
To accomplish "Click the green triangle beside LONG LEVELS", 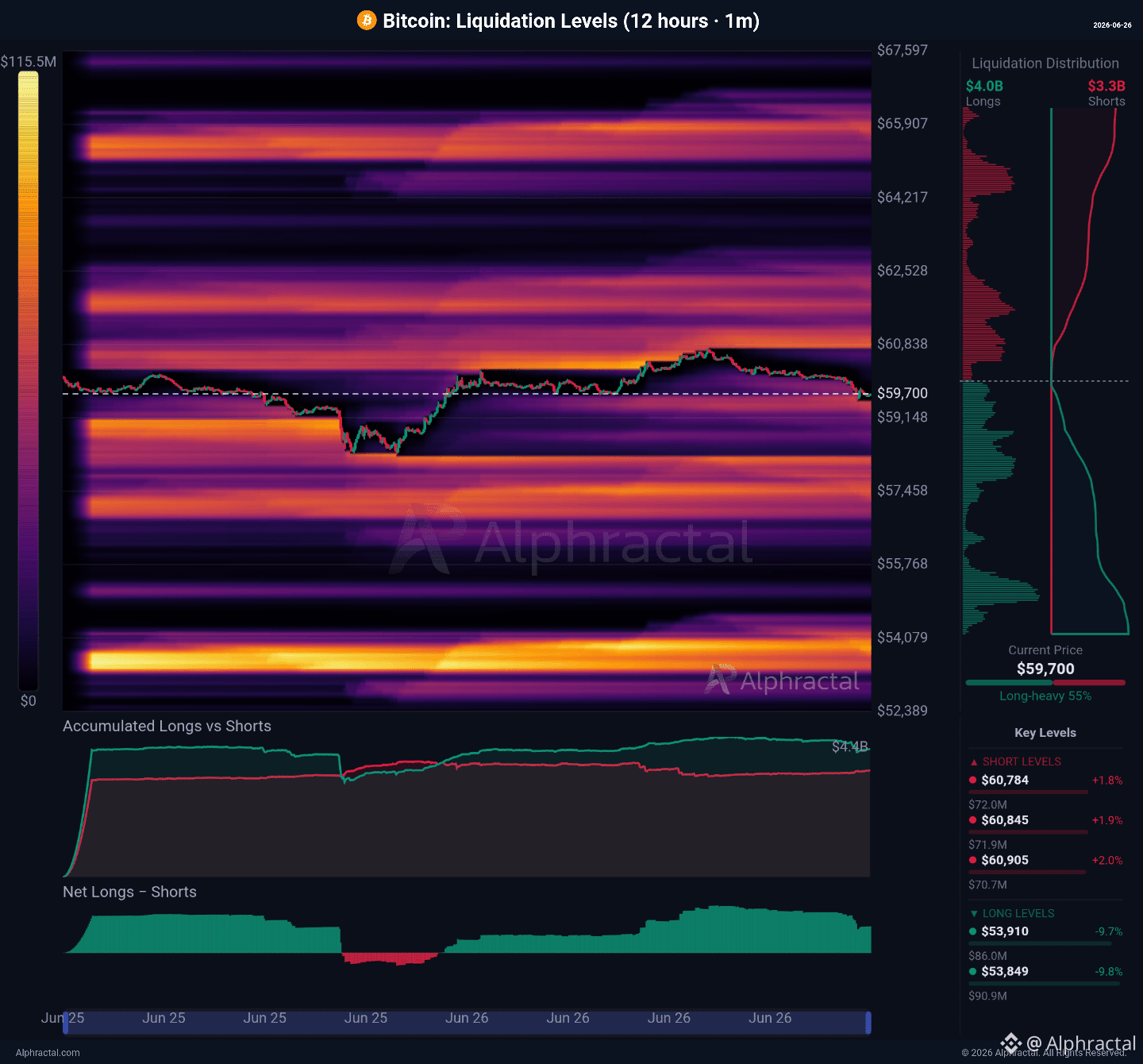I will [974, 914].
